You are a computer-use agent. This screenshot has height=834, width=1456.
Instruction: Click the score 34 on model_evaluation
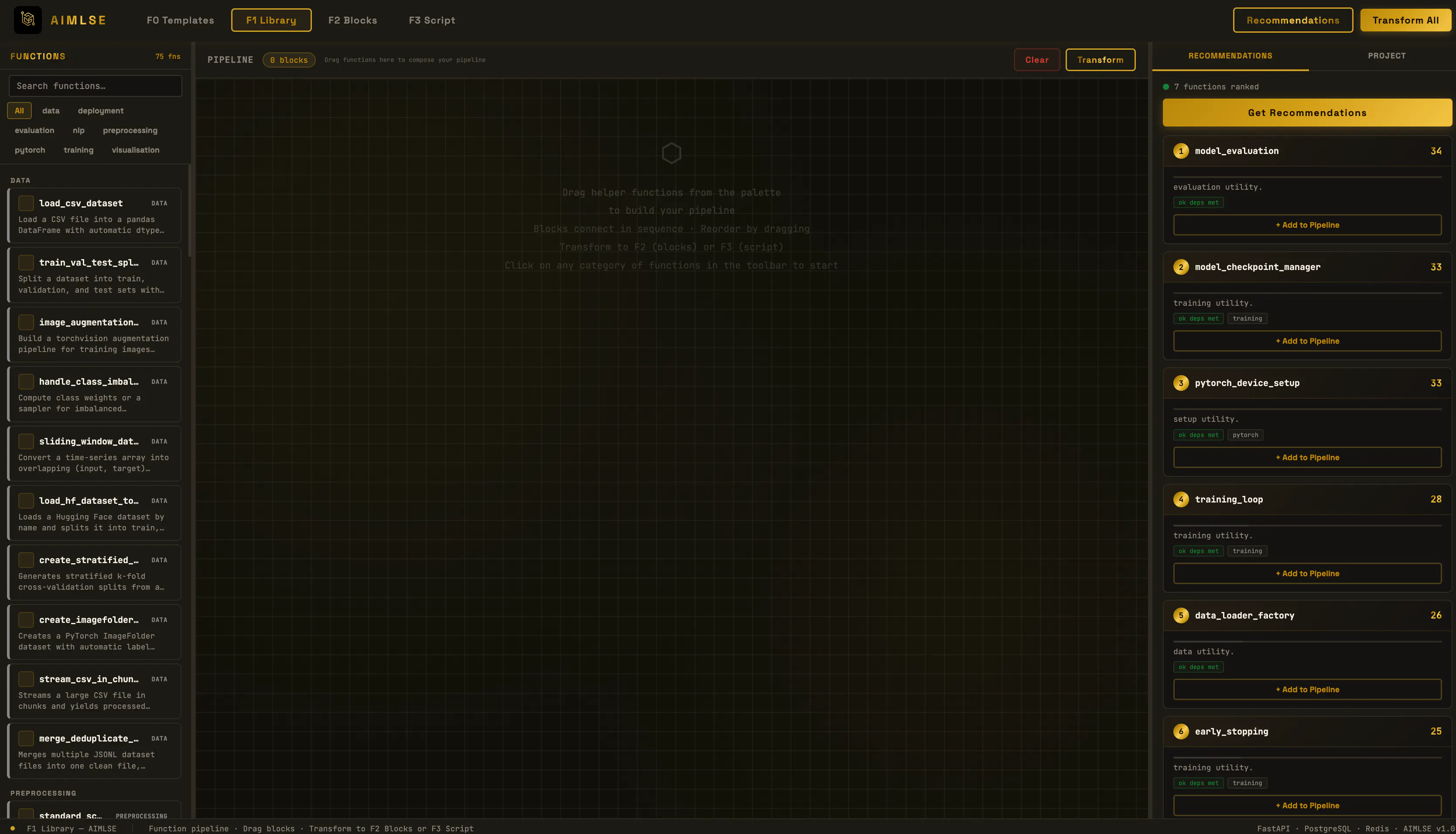[x=1435, y=150]
